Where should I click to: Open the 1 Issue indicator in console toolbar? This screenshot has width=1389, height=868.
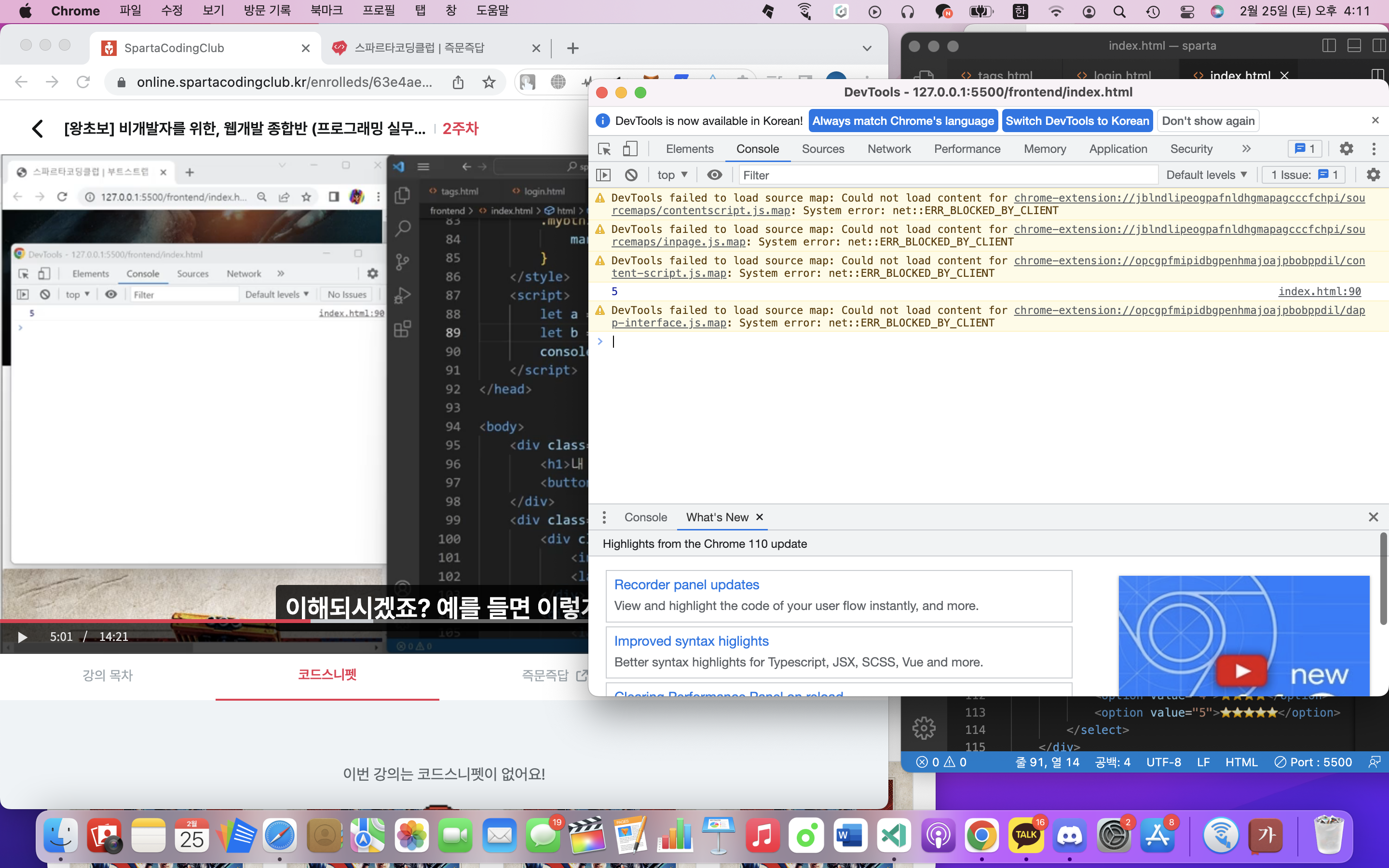point(1304,175)
